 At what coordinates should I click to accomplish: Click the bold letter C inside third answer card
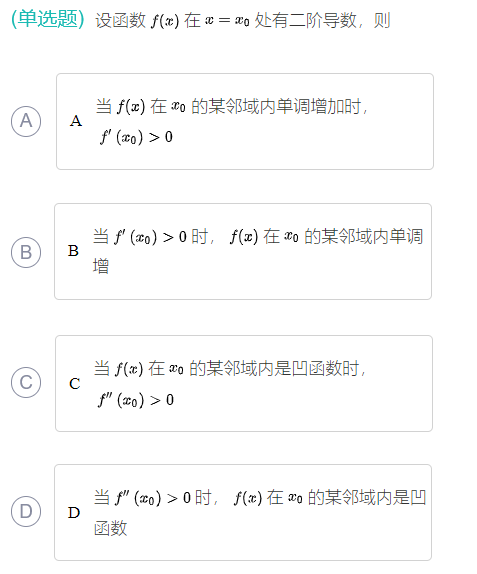click(75, 384)
